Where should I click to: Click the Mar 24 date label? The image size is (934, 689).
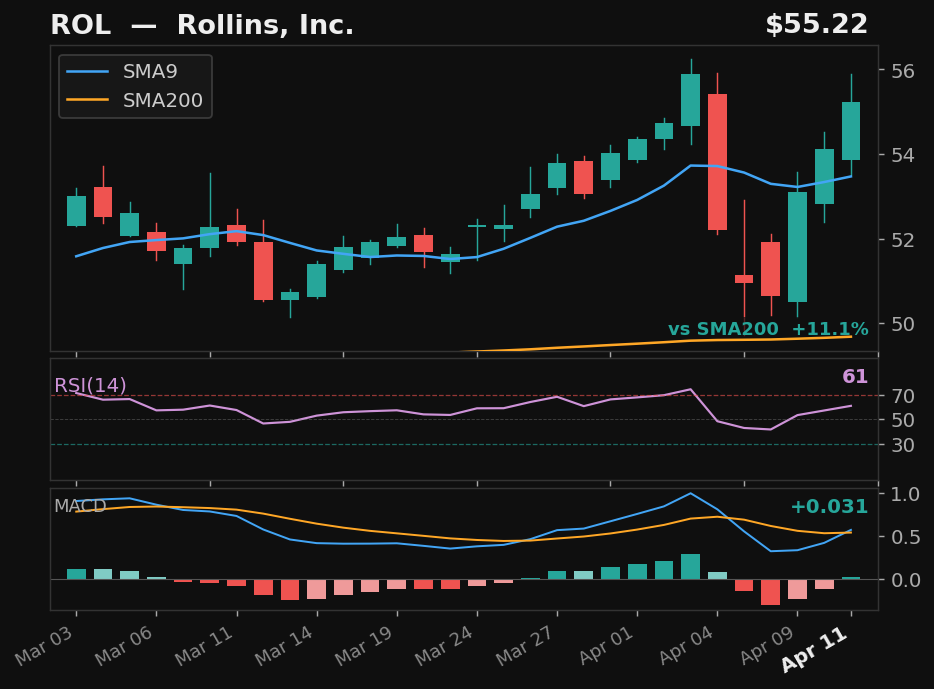click(x=444, y=646)
